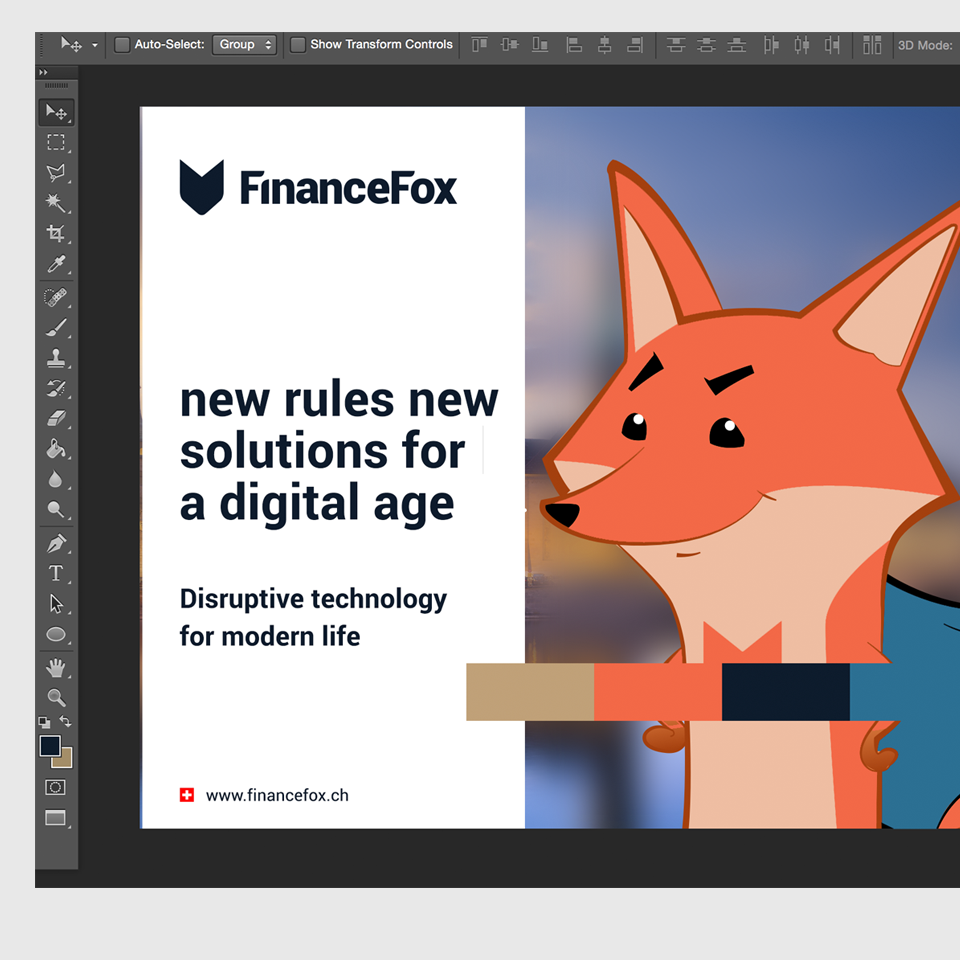960x960 pixels.
Task: Click the Distribute vertical centers button
Action: (706, 45)
